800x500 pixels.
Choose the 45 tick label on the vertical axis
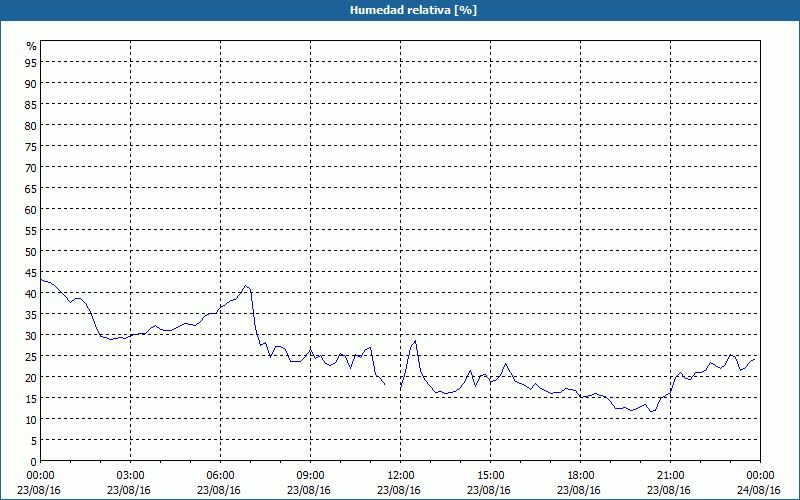tap(31, 272)
